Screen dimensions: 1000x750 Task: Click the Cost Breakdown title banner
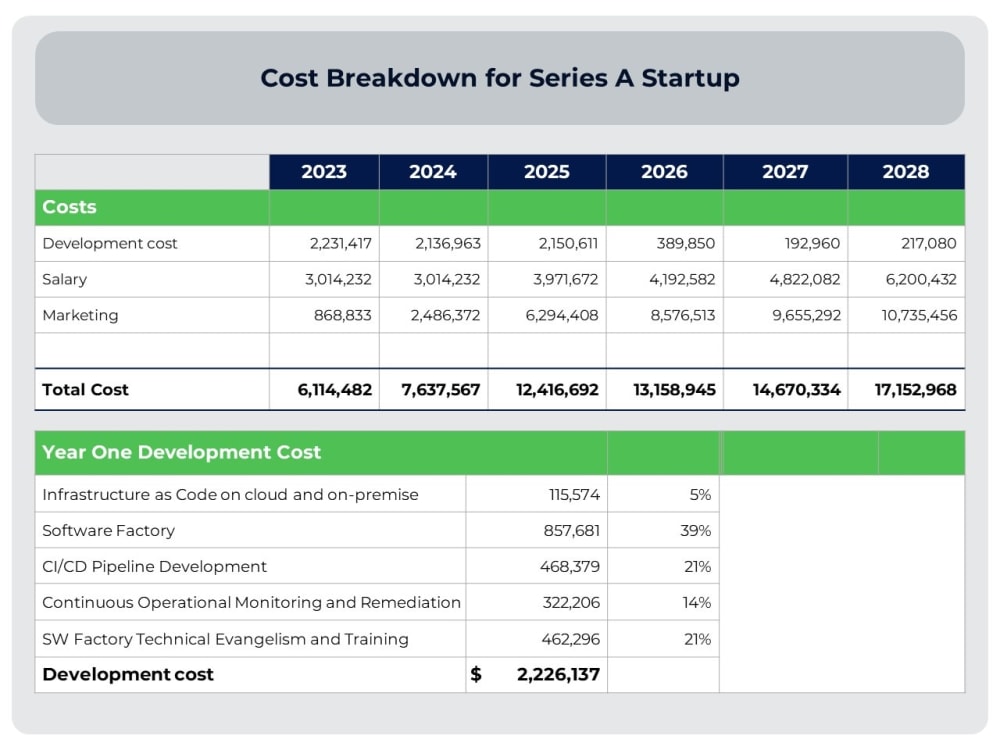[500, 78]
